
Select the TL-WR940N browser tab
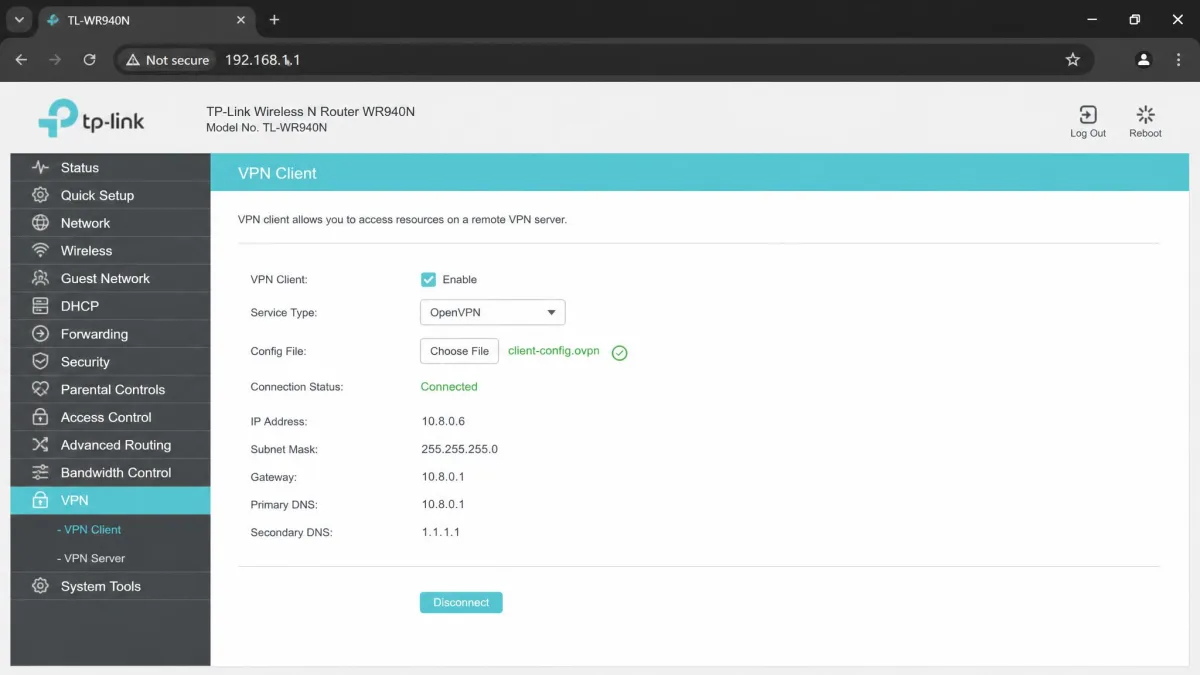click(x=146, y=20)
